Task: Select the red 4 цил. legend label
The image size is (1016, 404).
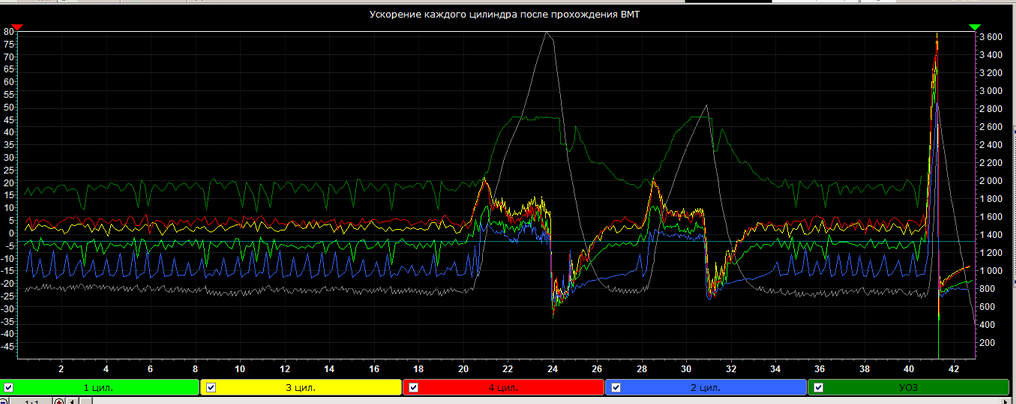Action: [x=503, y=388]
